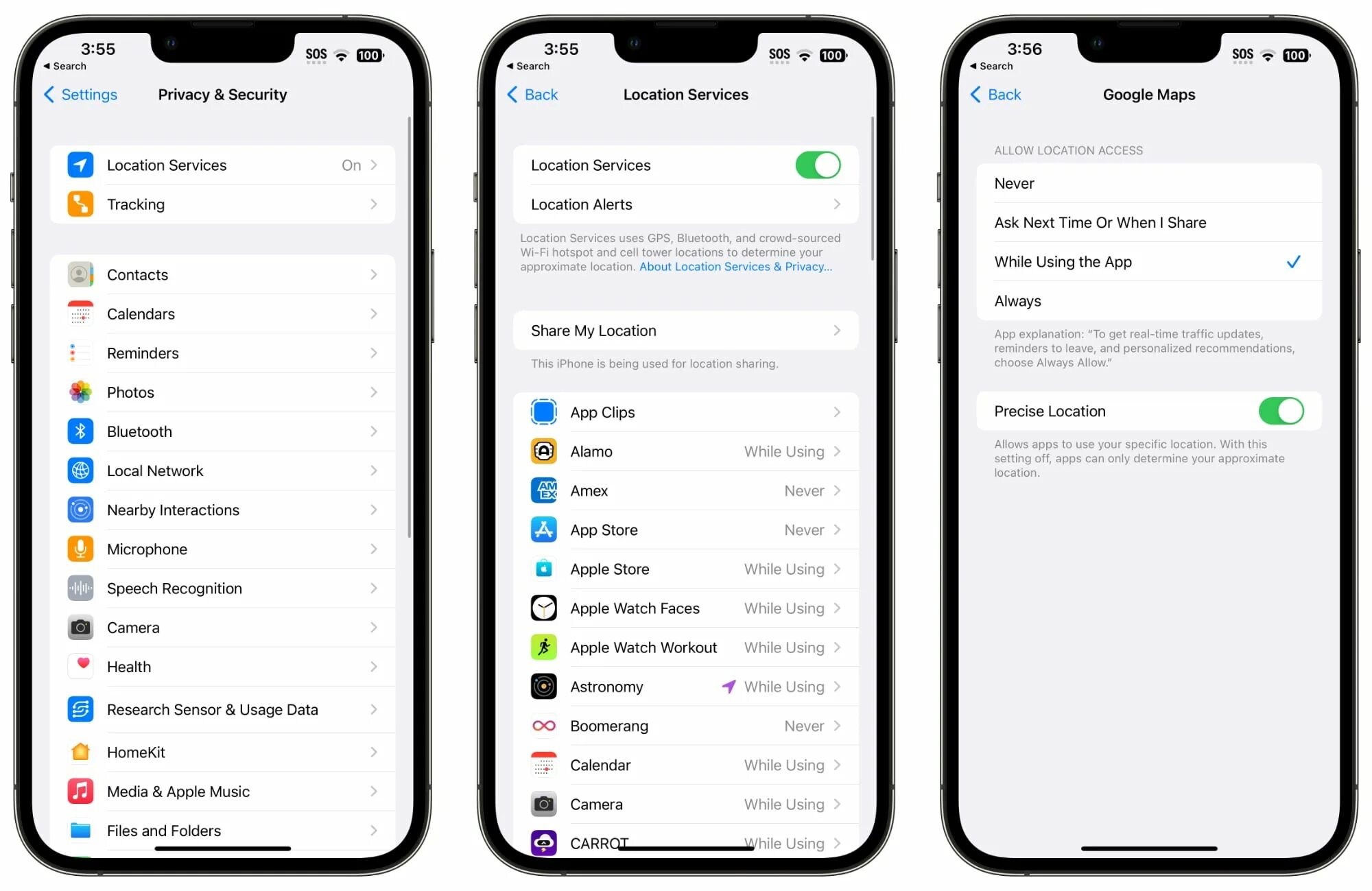Expand Share My Location settings
Viewport: 1372px width, 891px height.
tap(686, 331)
